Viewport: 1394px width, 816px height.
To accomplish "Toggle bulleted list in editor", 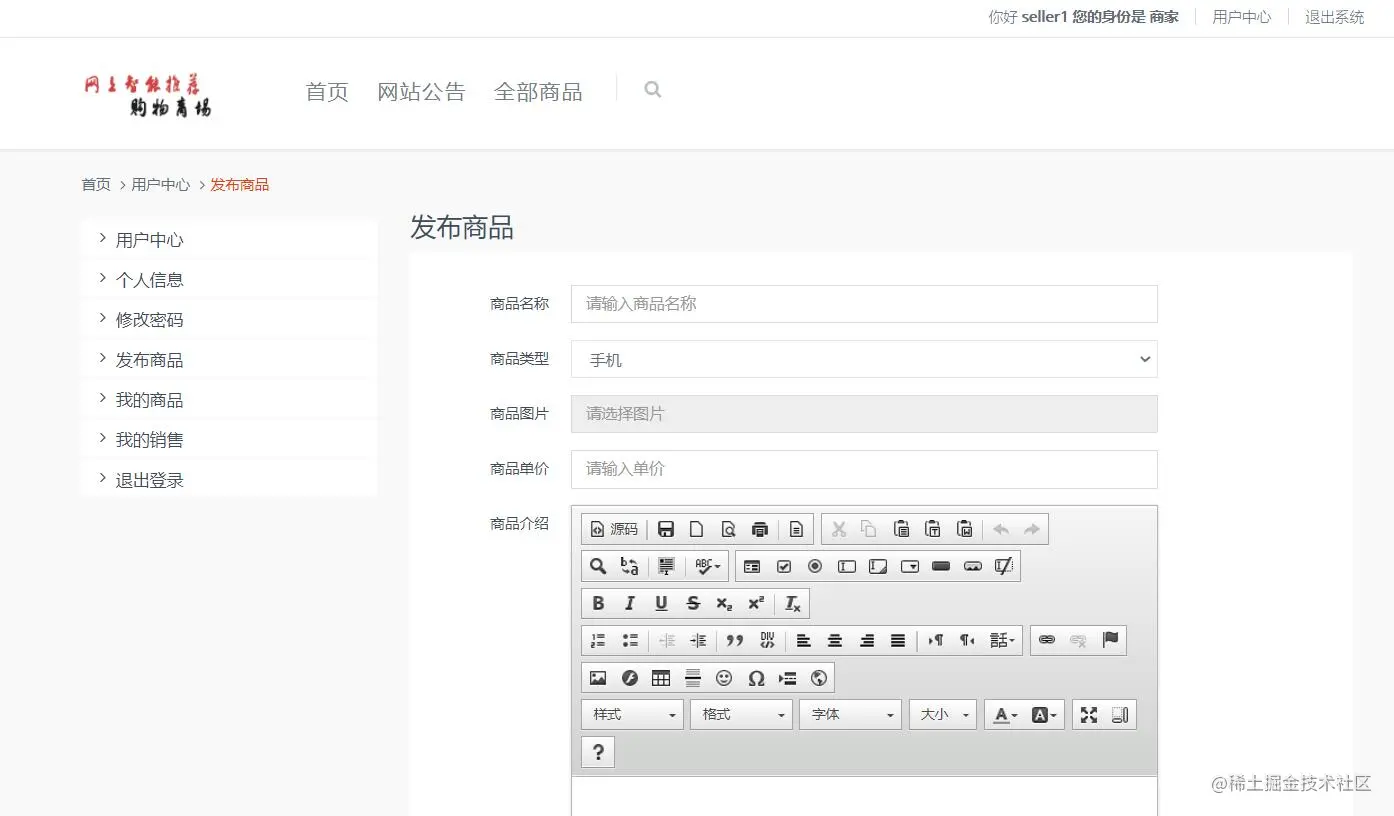I will point(630,640).
